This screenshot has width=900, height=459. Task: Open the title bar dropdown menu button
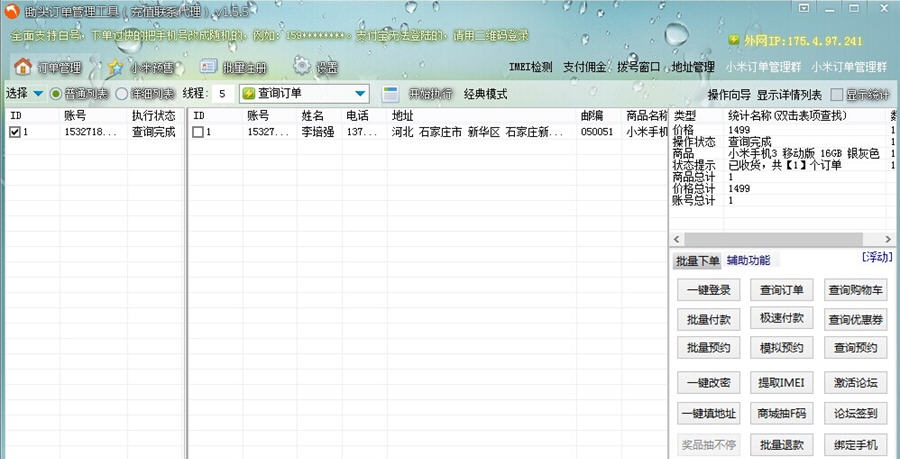click(804, 8)
